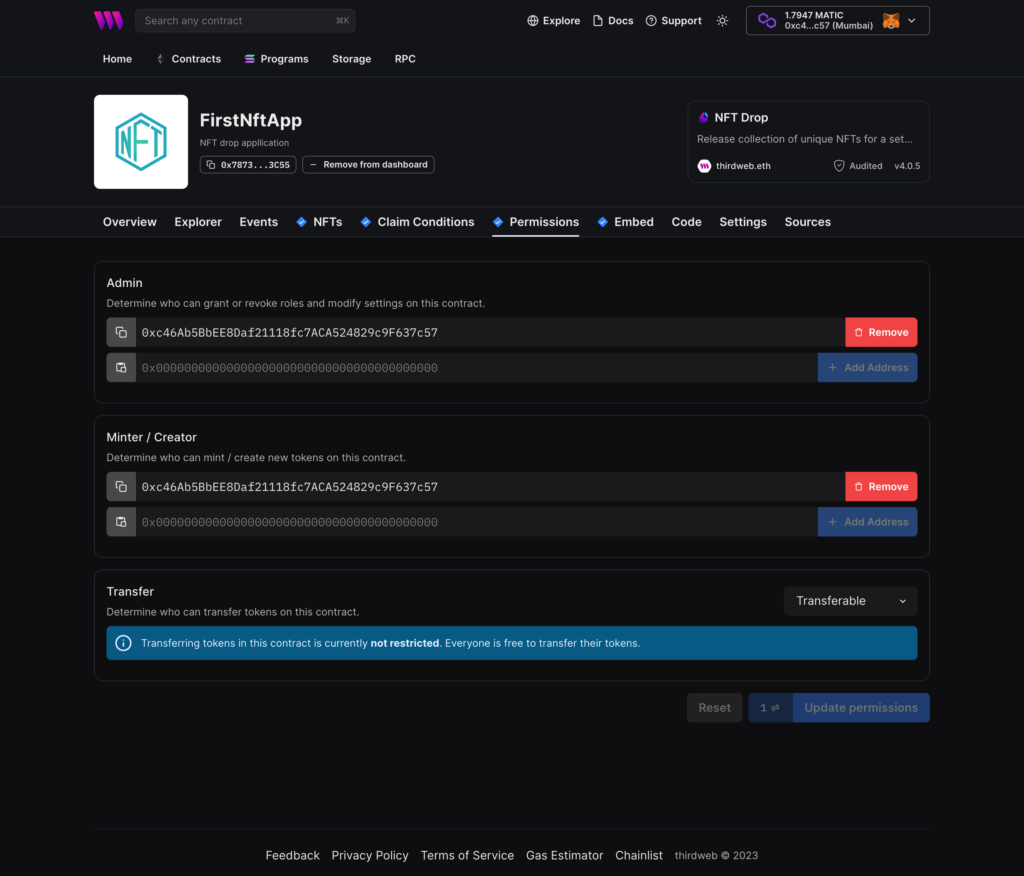Click the version v4.0.5 label
The height and width of the screenshot is (876, 1024).
click(x=907, y=166)
